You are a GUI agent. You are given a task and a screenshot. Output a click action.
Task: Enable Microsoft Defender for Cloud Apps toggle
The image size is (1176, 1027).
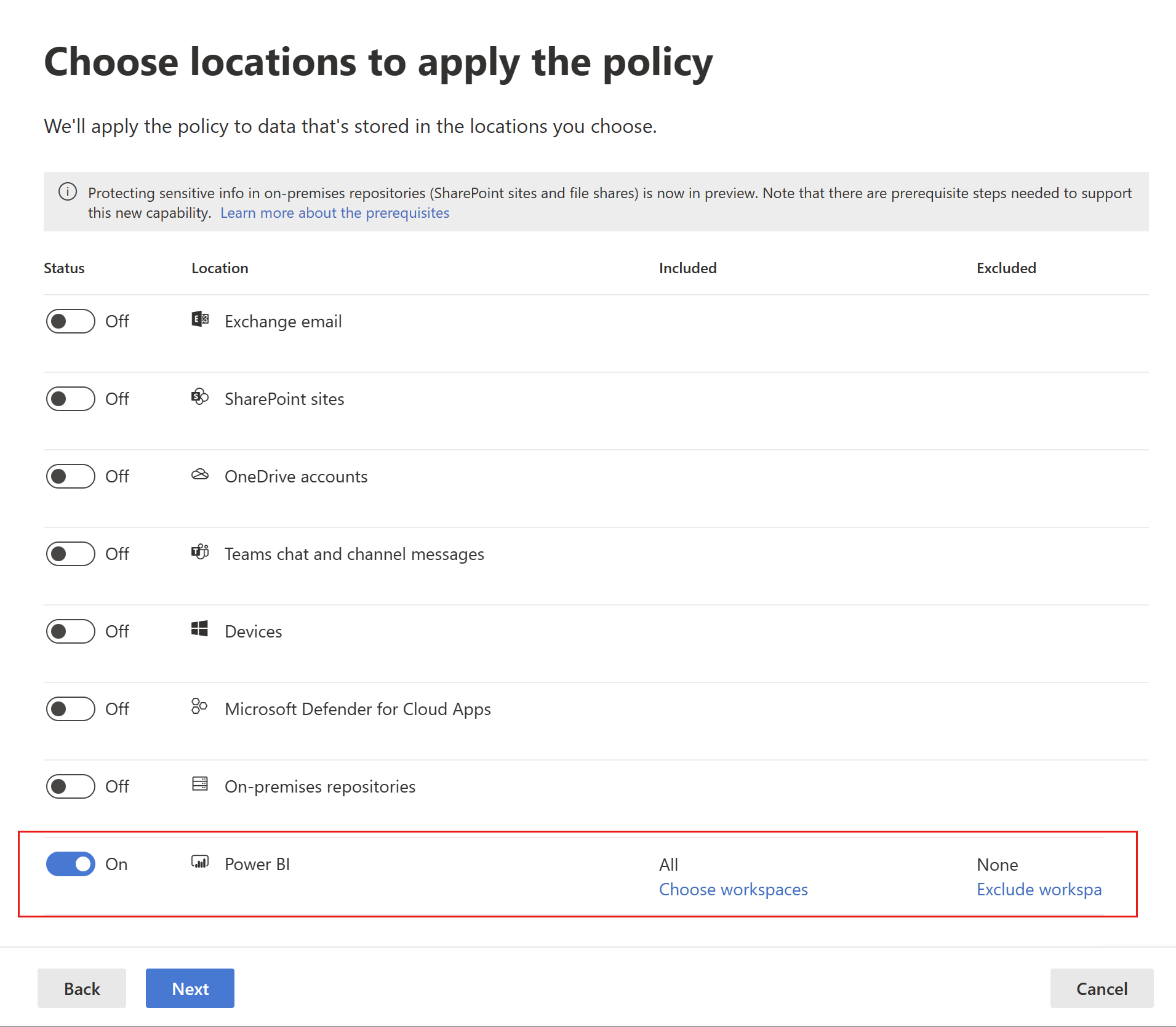tap(71, 709)
